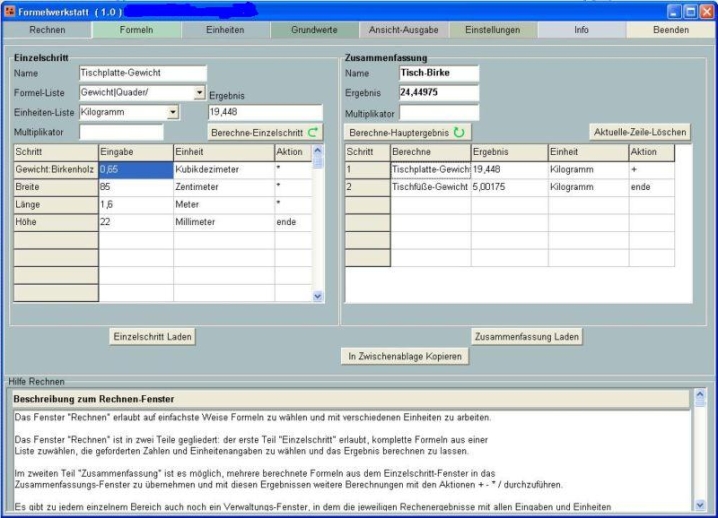Open the Formel-Liste dropdown
The width and height of the screenshot is (718, 518).
click(200, 93)
